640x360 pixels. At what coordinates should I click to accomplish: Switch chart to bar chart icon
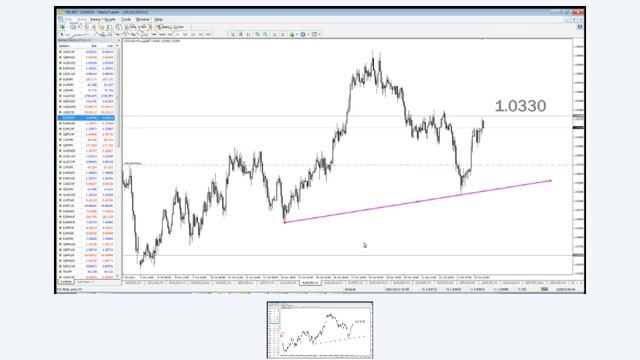point(233,35)
